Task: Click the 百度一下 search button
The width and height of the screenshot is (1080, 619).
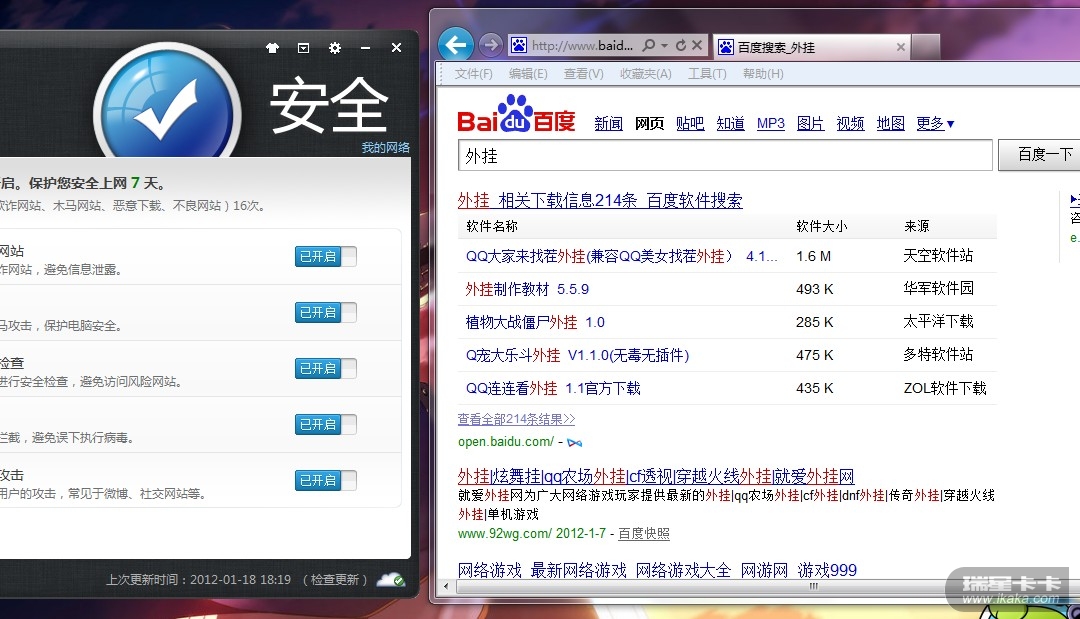Action: 1041,154
